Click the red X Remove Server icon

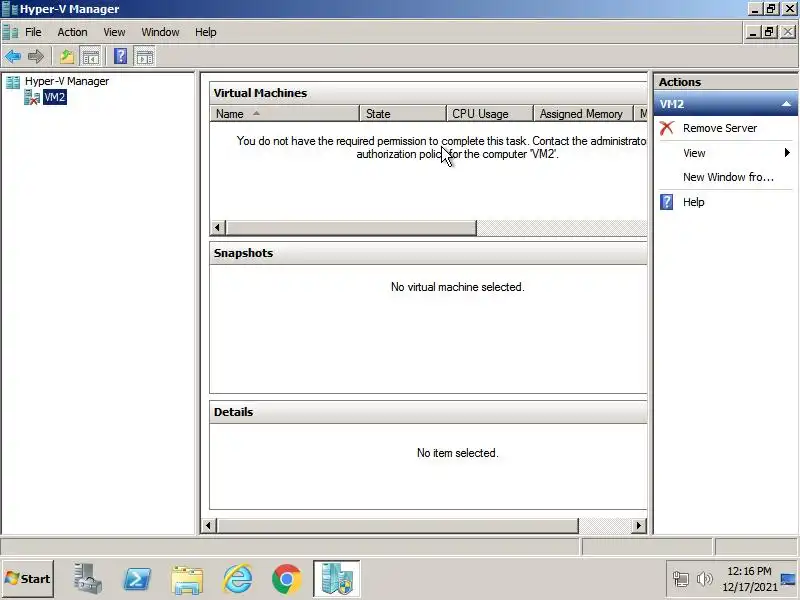pyautogui.click(x=666, y=128)
